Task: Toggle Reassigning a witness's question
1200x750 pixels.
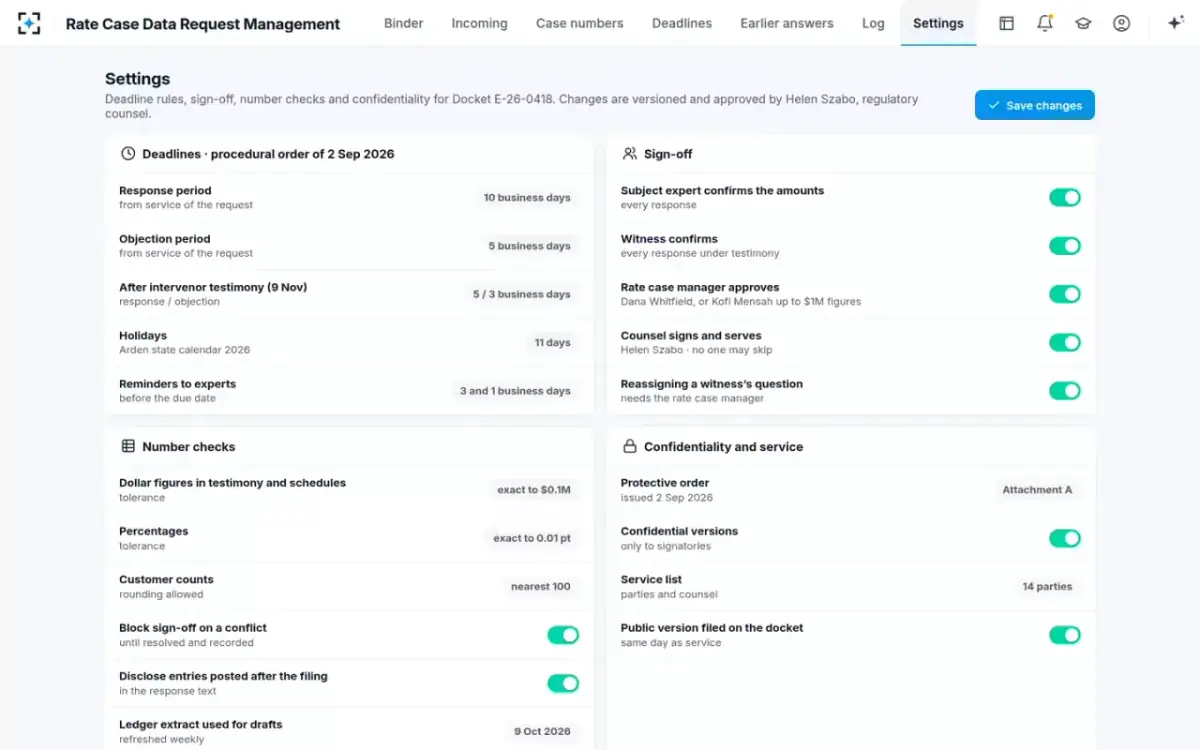Action: tap(1065, 391)
